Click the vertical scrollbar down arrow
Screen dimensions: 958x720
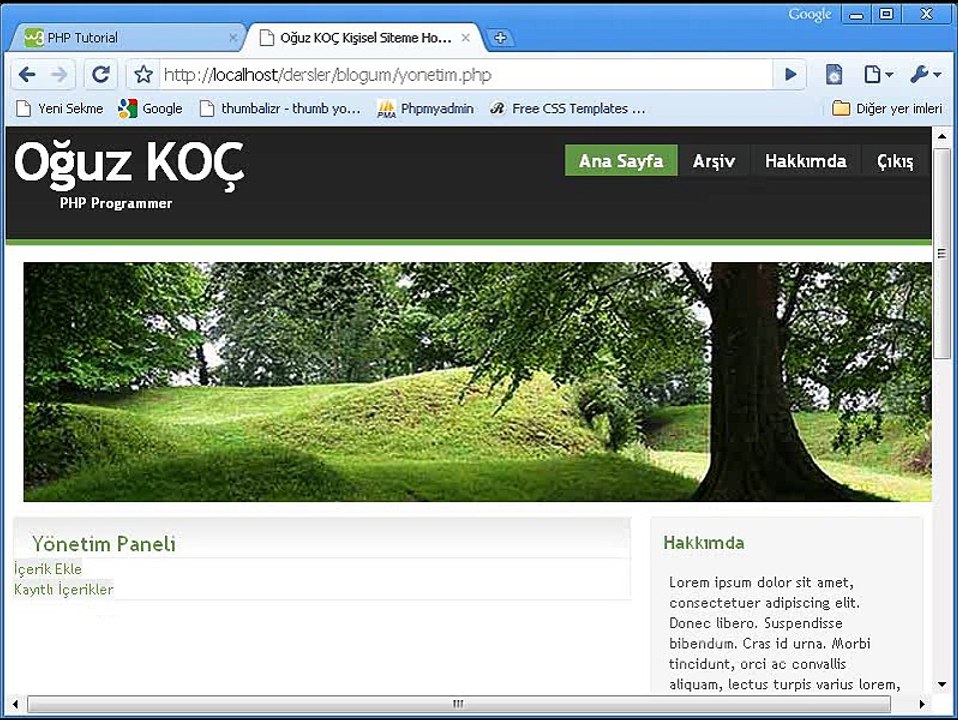pos(942,685)
